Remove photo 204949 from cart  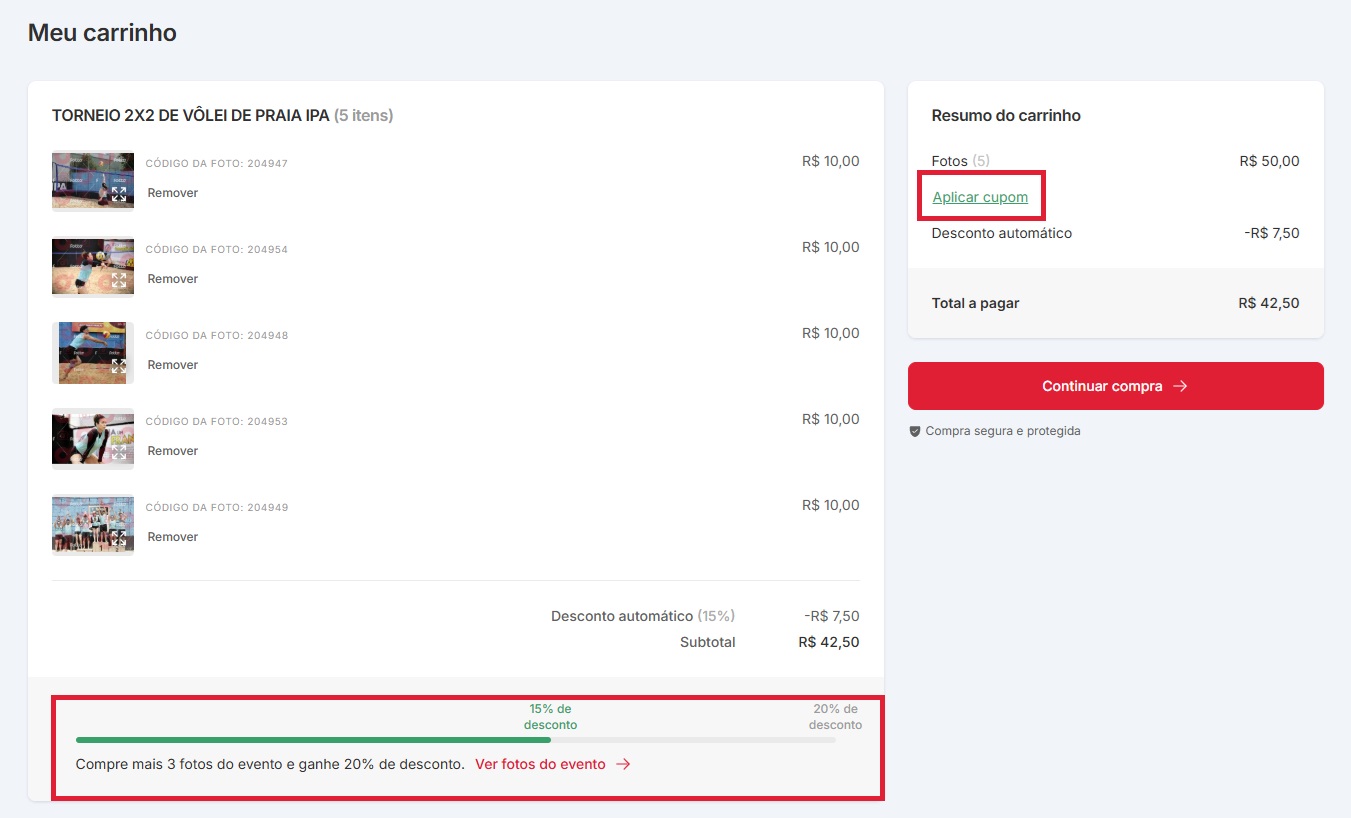click(173, 537)
